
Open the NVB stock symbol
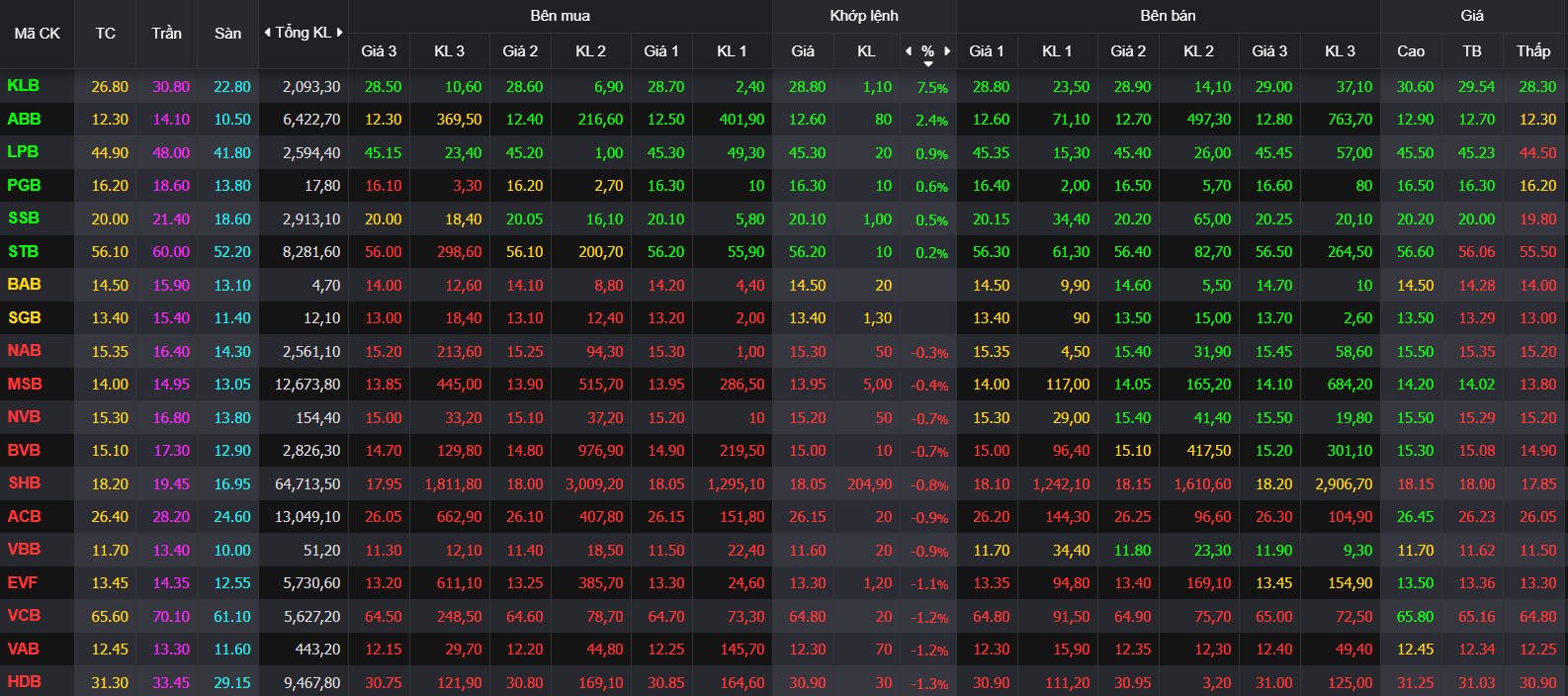point(24,417)
